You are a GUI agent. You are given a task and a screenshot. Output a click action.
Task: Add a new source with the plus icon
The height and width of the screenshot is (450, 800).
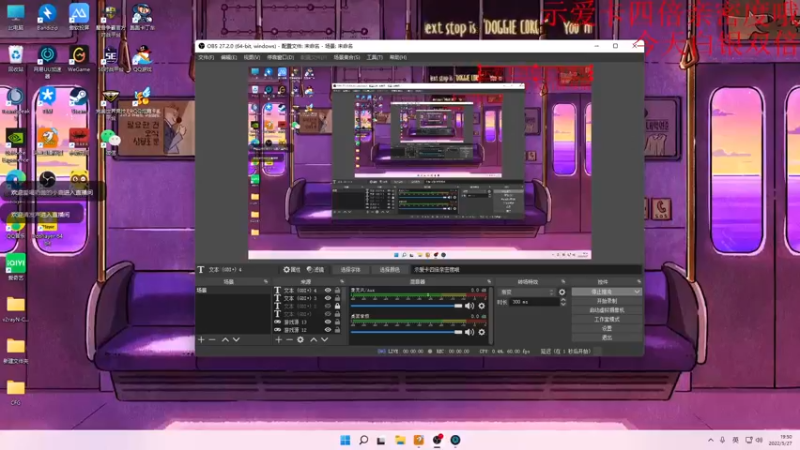coord(279,339)
